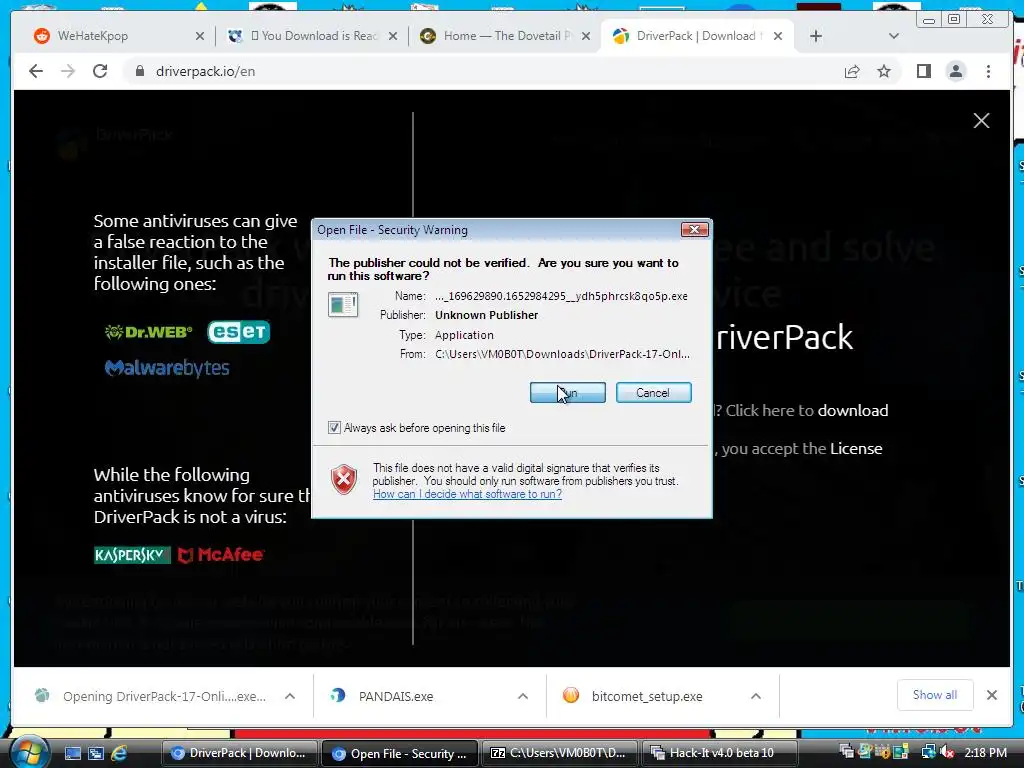Image resolution: width=1024 pixels, height=768 pixels.
Task: Open 'How can I decide what software to run?' link
Action: click(x=468, y=494)
